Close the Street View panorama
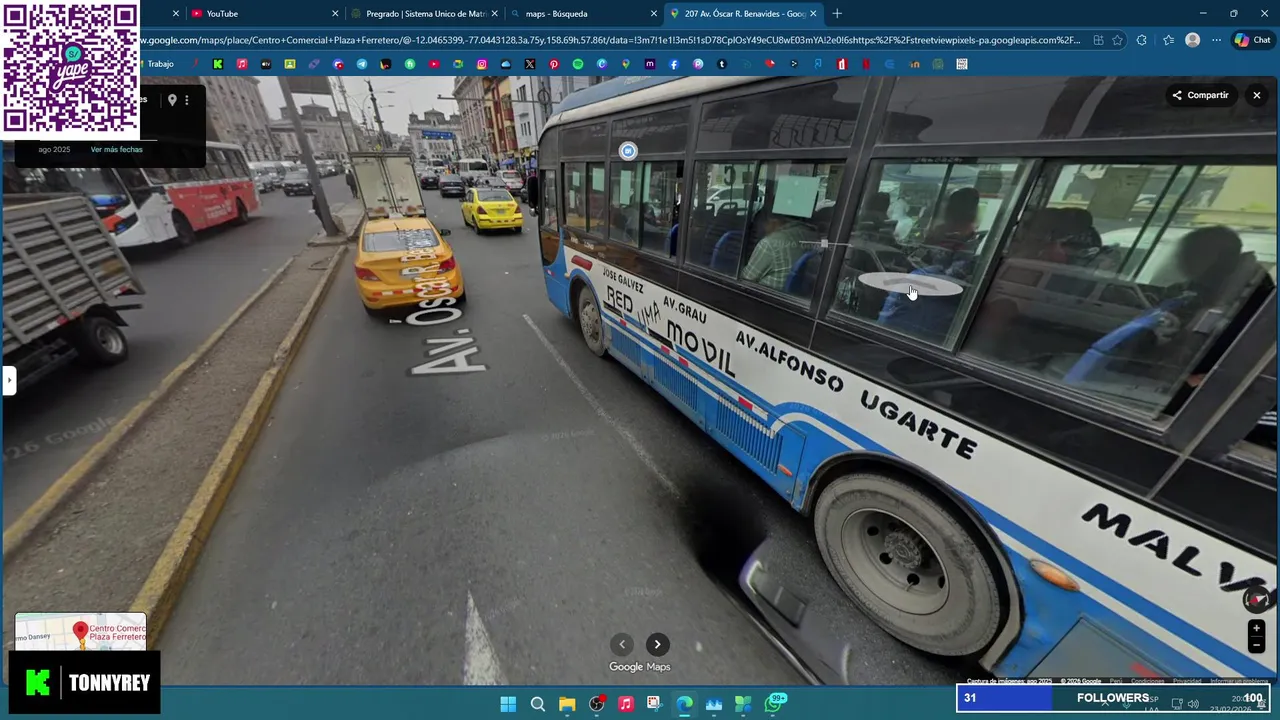The height and width of the screenshot is (720, 1280). pyautogui.click(x=1257, y=95)
